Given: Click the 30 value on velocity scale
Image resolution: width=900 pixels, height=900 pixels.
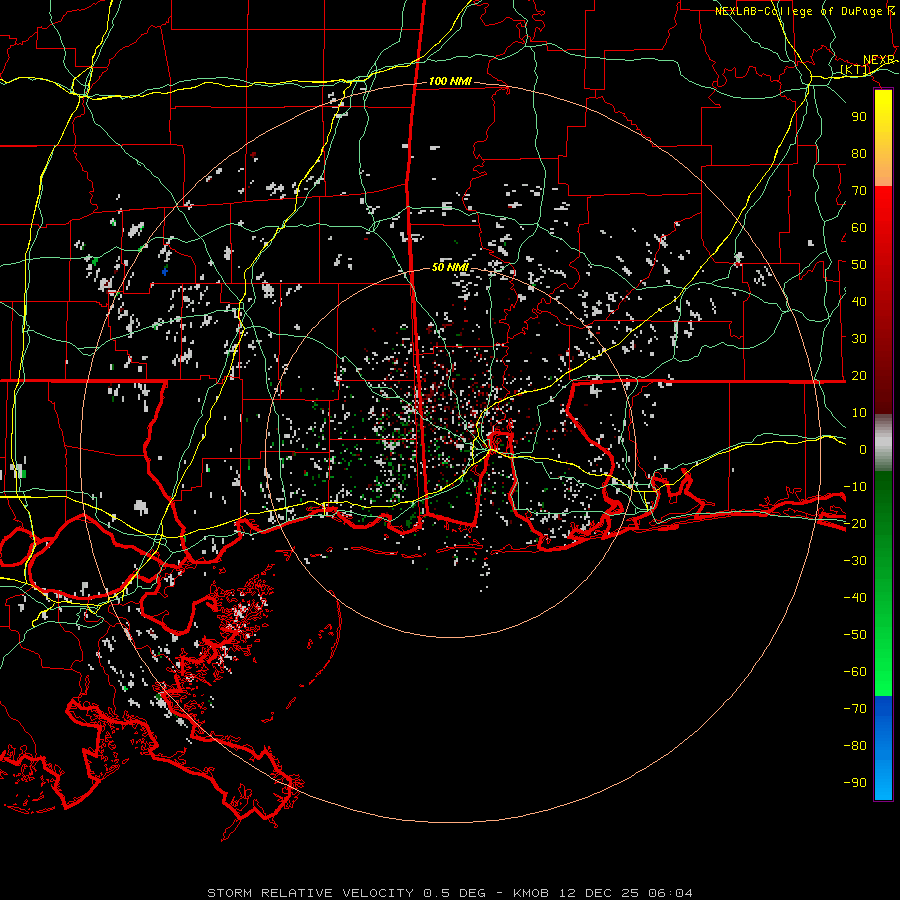Looking at the screenshot, I should click(859, 339).
